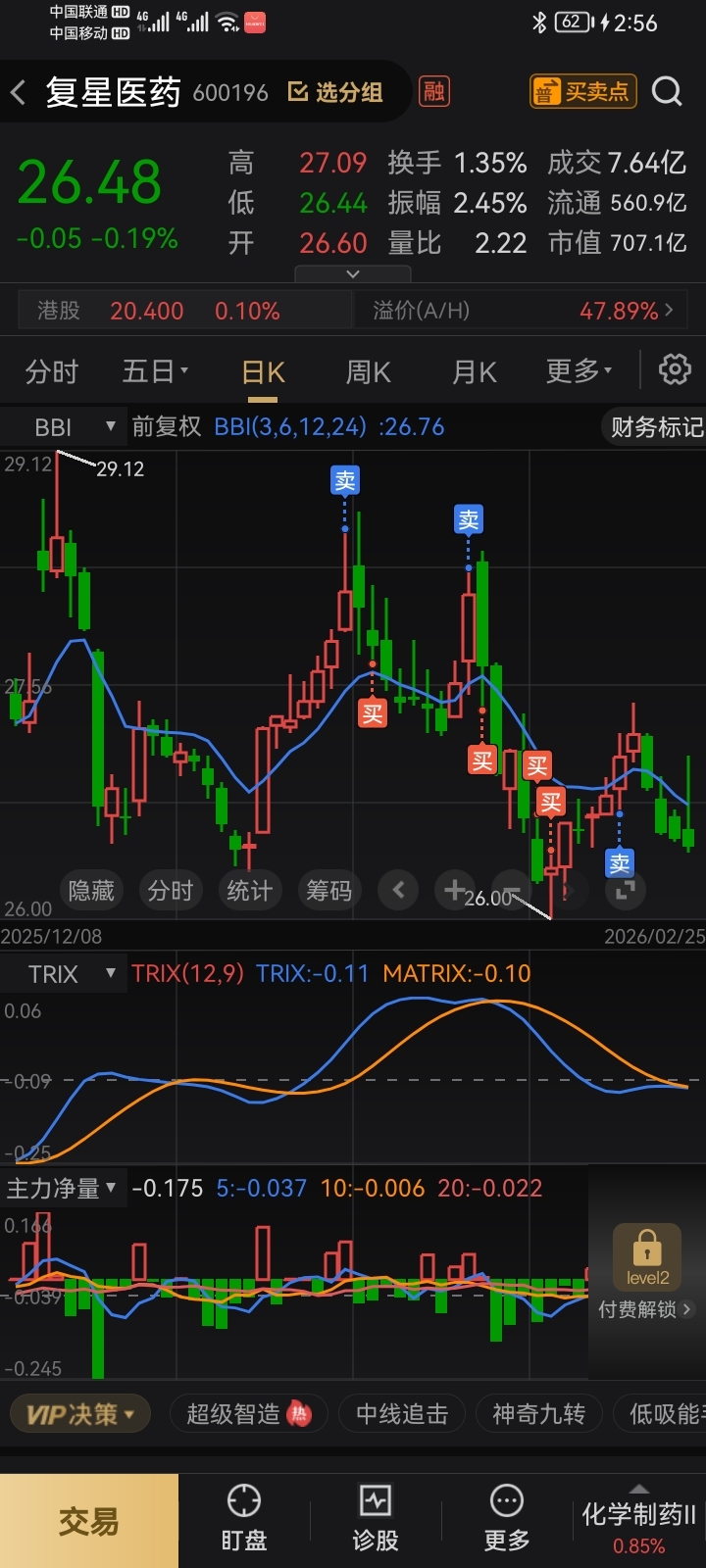Toggle the 买卖点 buy-sell points button
The image size is (706, 1568).
click(x=583, y=92)
